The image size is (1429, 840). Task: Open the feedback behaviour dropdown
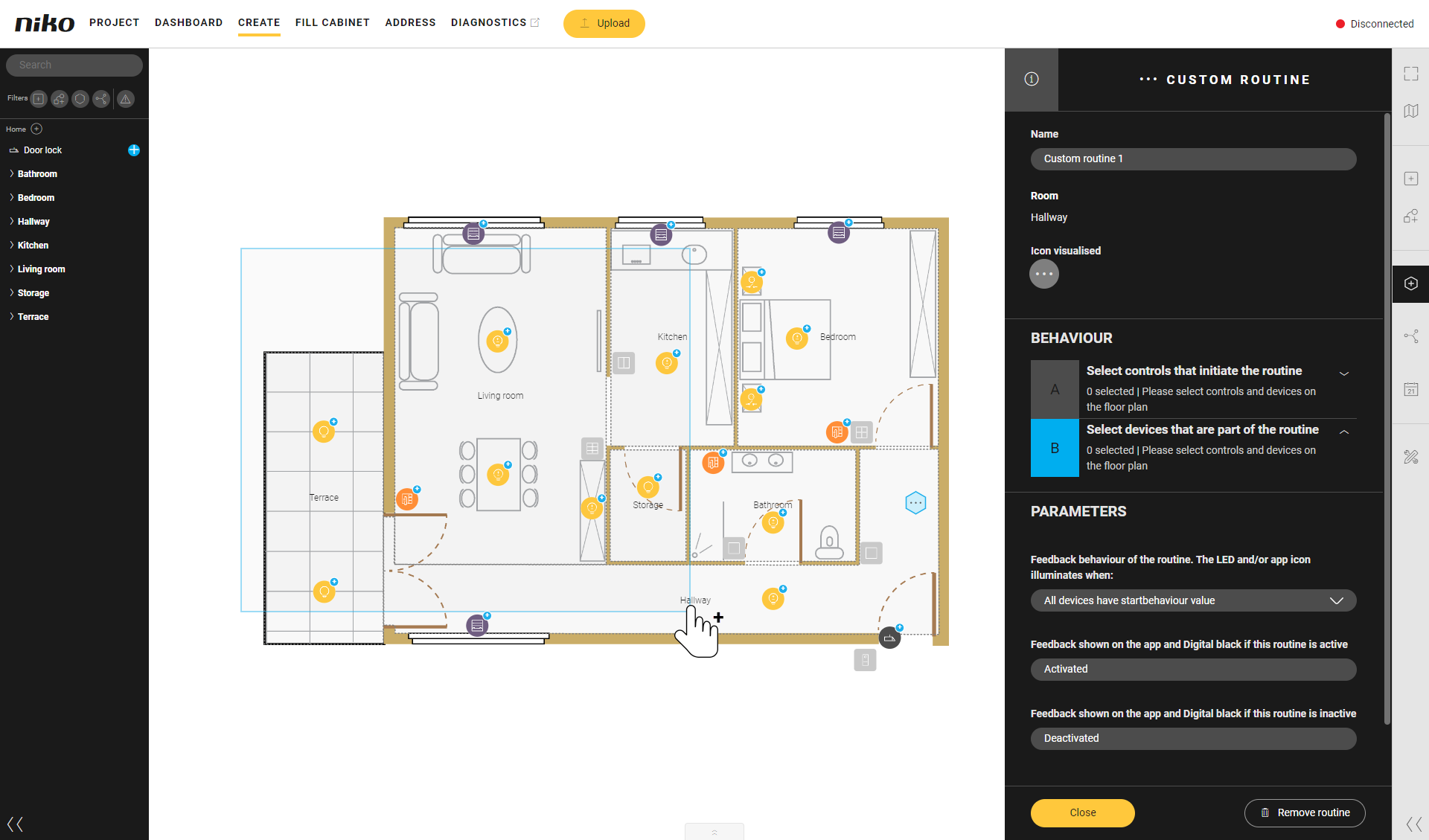pos(1192,600)
